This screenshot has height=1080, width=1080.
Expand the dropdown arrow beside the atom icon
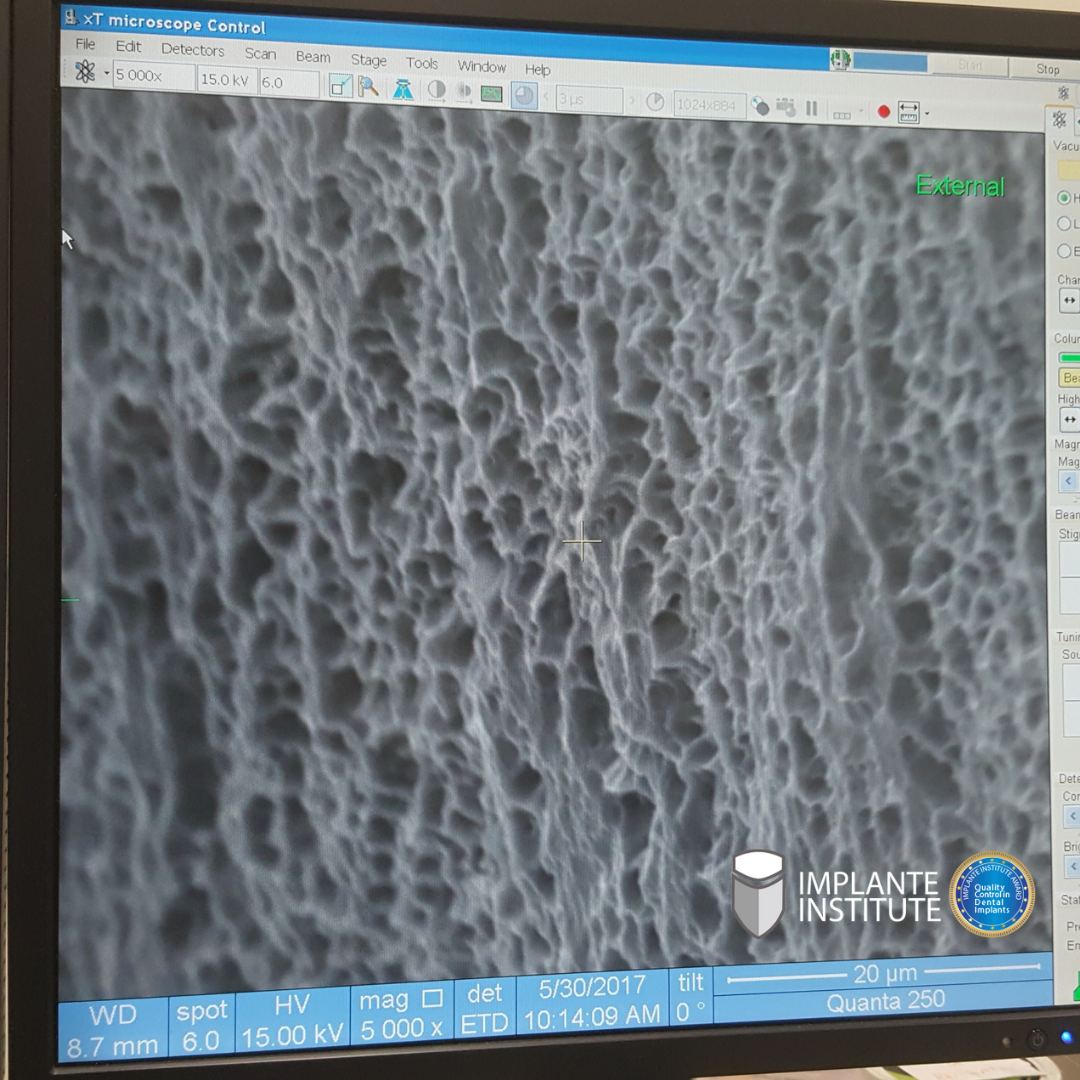(x=105, y=74)
